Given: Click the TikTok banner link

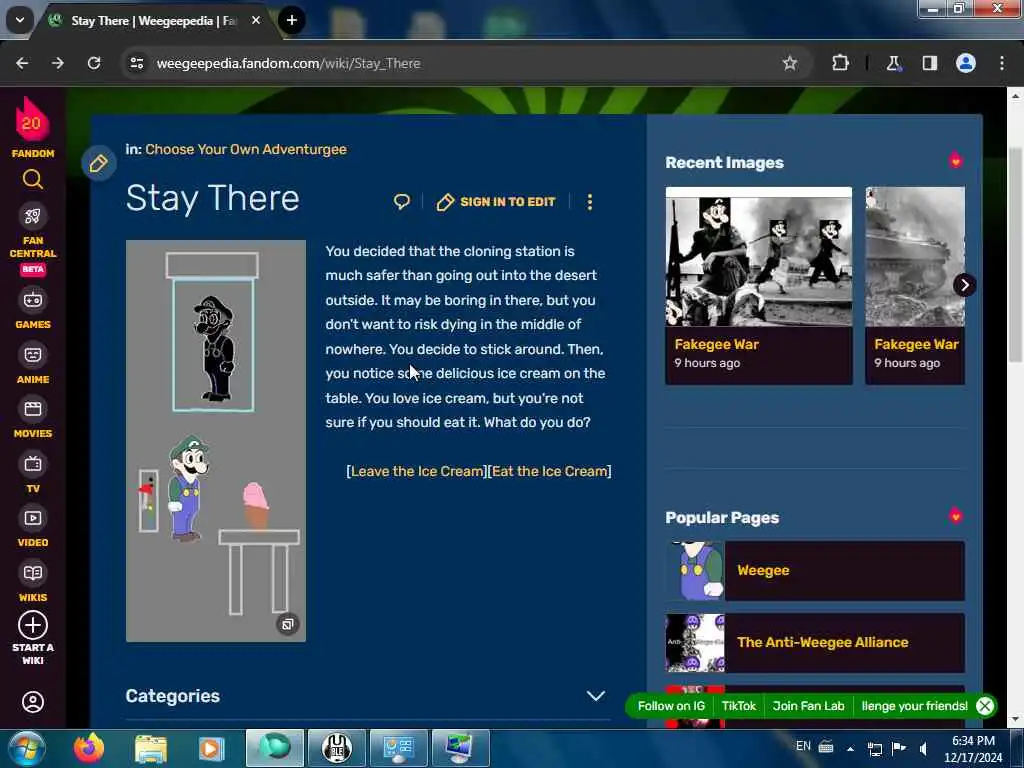Looking at the screenshot, I should pos(739,706).
